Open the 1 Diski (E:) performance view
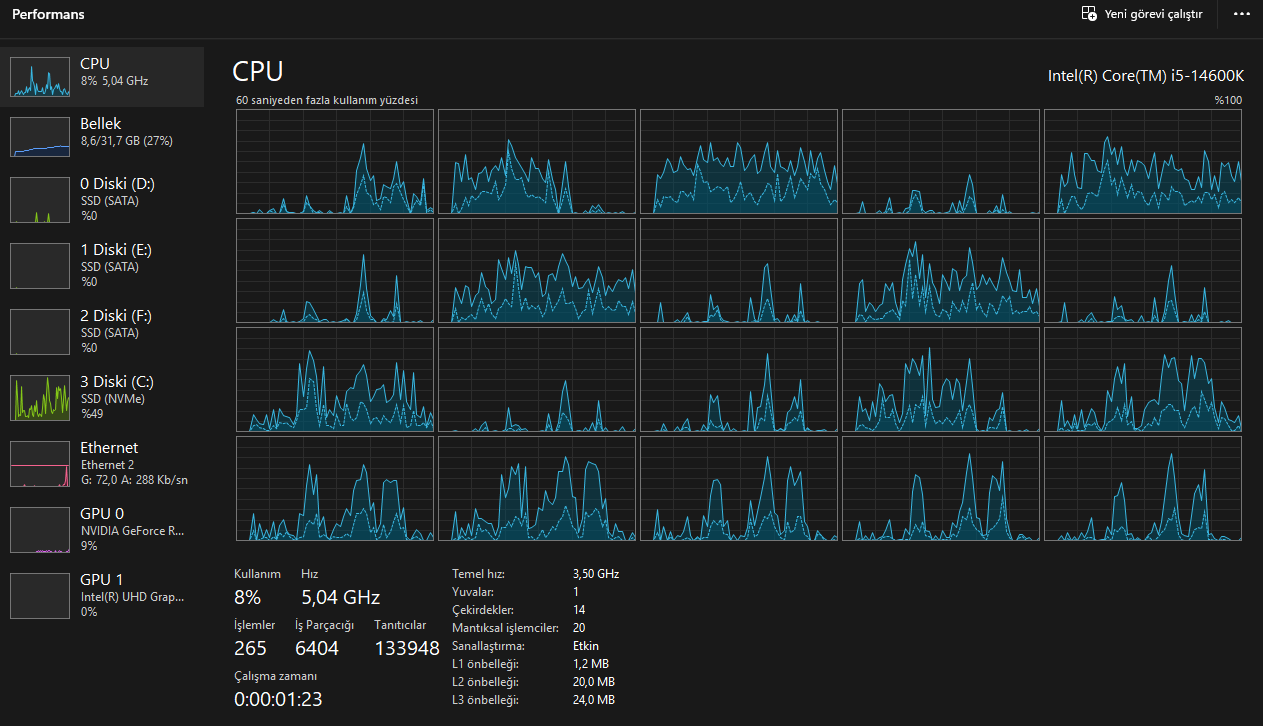The image size is (1263, 726). point(102,265)
